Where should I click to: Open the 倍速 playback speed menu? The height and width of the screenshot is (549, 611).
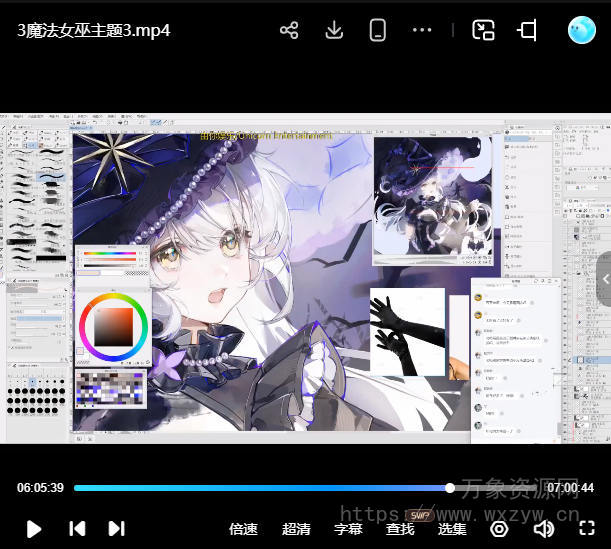click(243, 529)
